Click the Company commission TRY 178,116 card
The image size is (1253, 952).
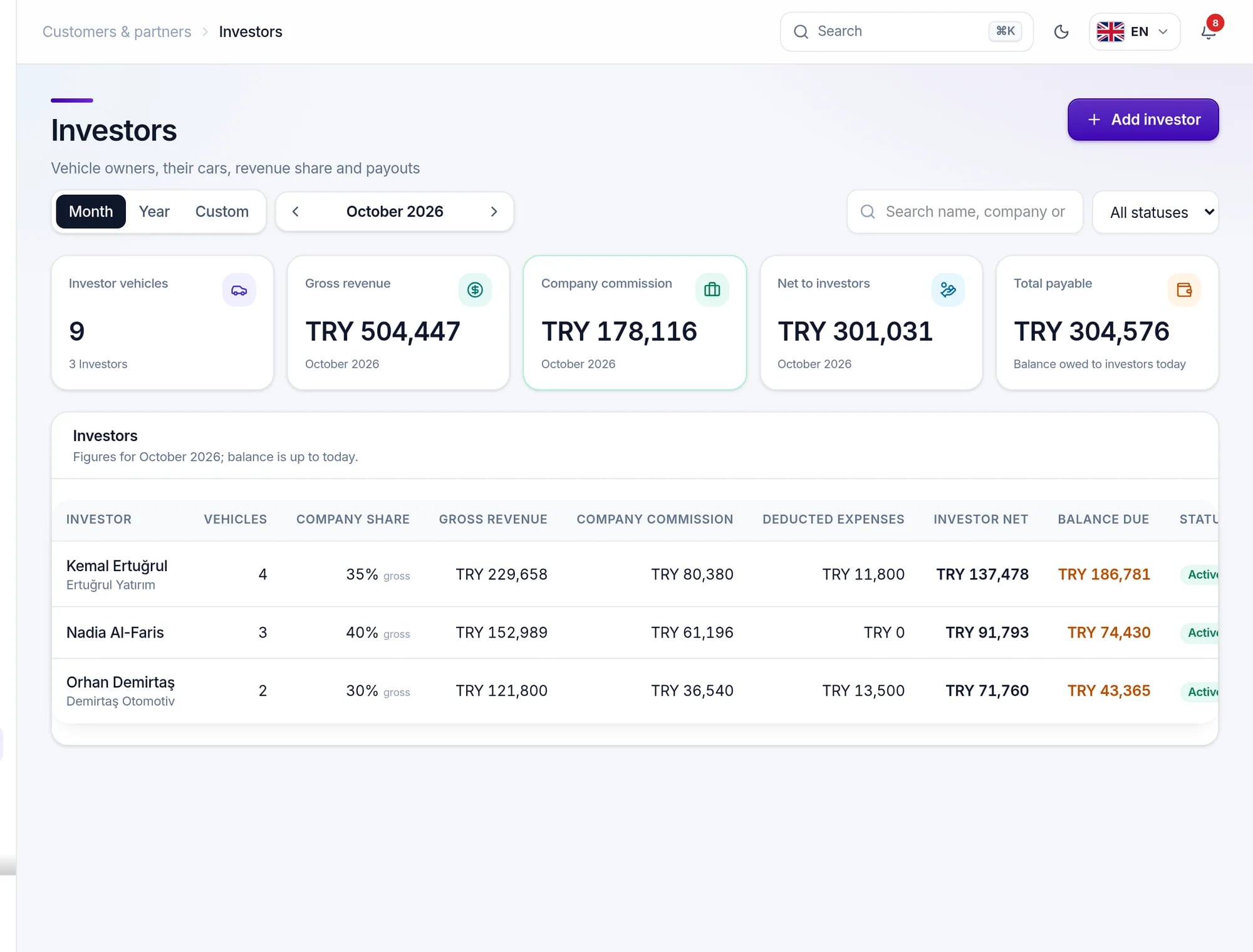(635, 323)
